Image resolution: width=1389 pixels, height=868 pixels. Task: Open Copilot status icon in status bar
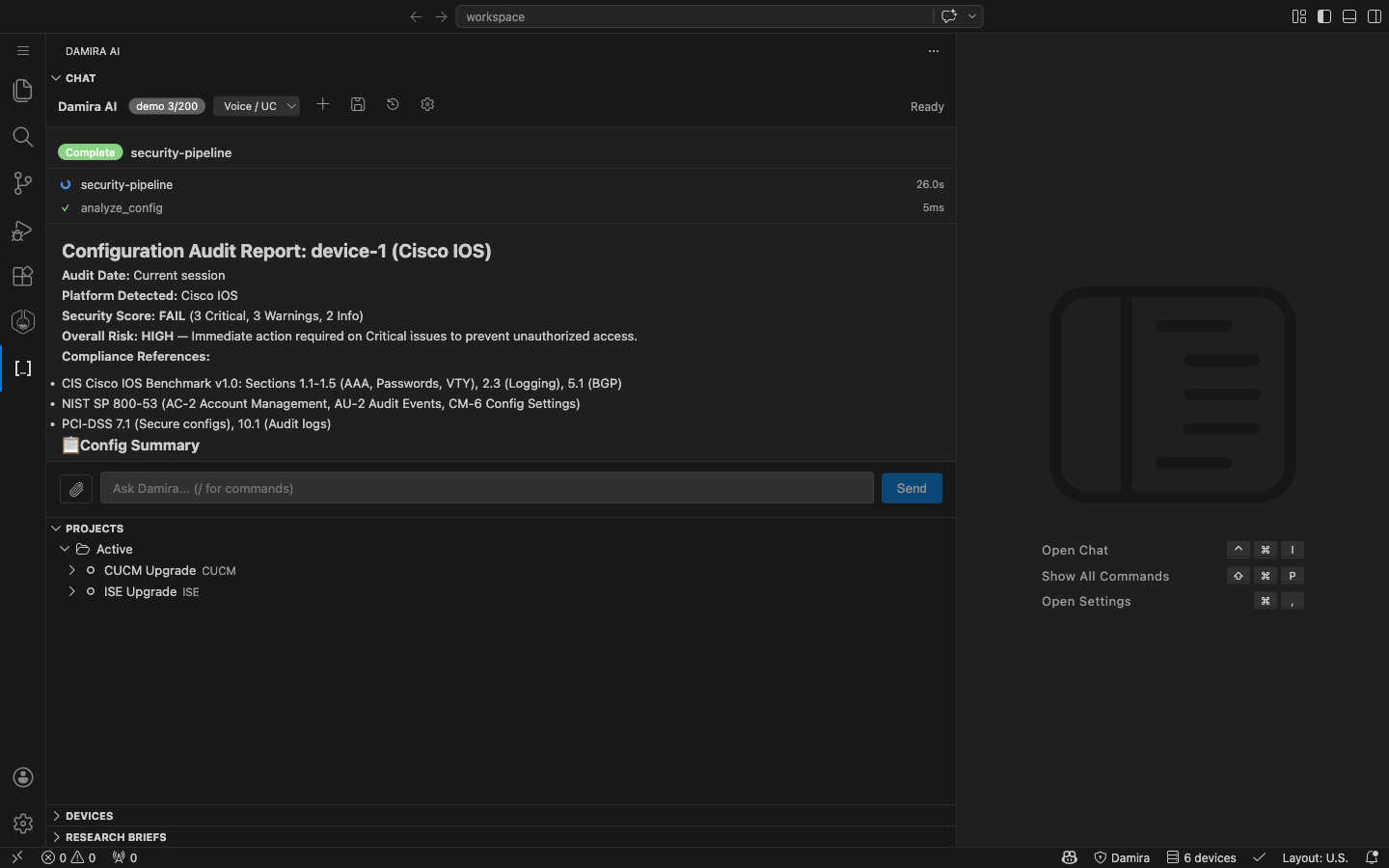[x=1070, y=857]
